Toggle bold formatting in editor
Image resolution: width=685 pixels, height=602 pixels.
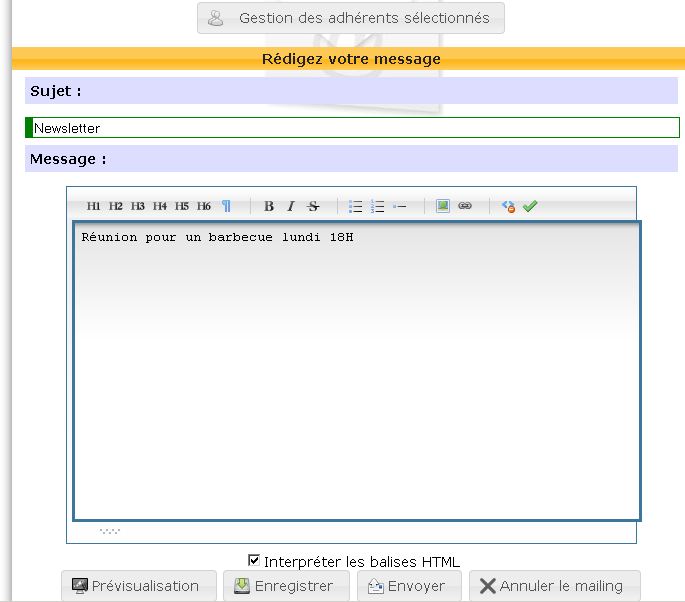tap(269, 206)
